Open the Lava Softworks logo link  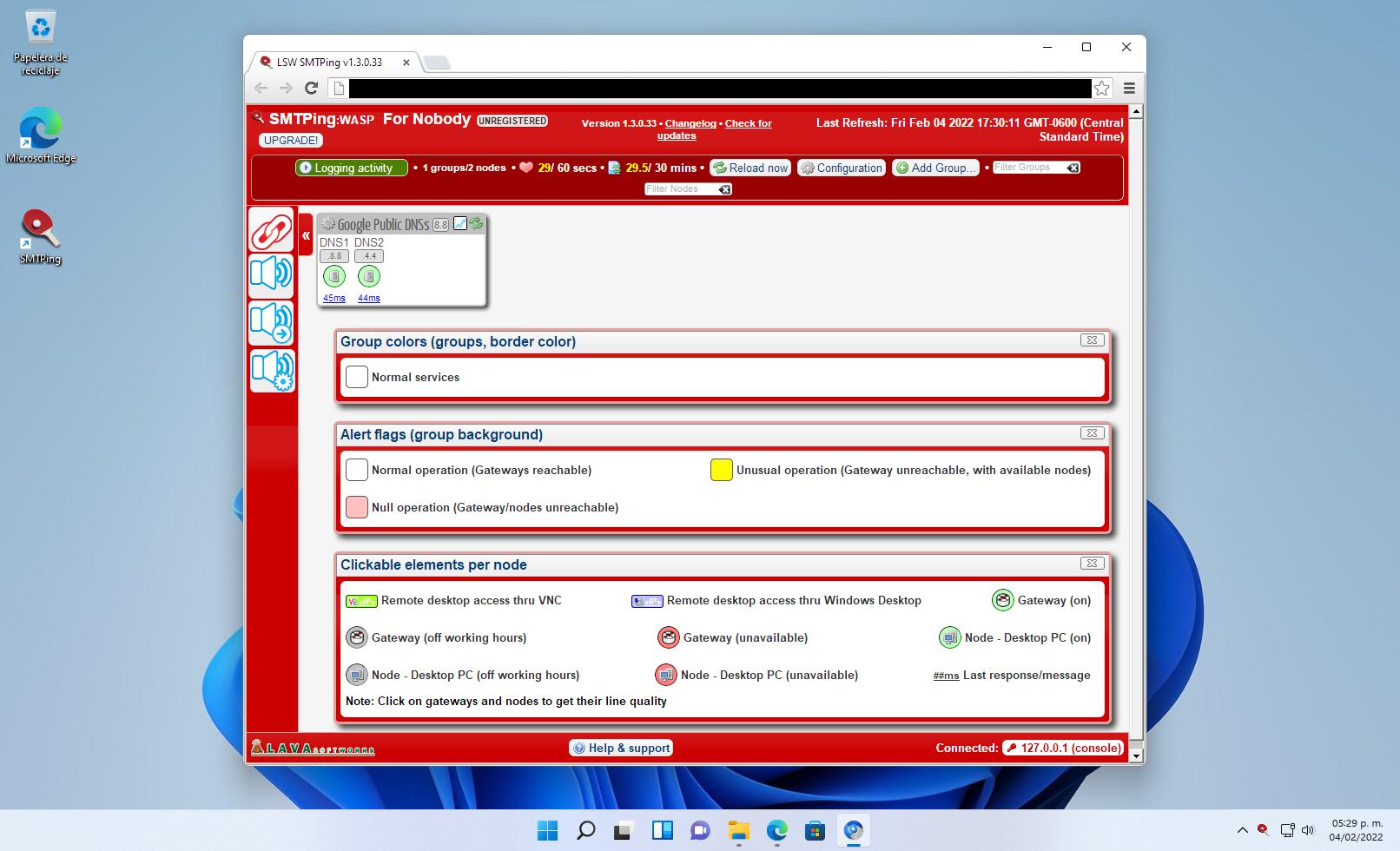[313, 747]
